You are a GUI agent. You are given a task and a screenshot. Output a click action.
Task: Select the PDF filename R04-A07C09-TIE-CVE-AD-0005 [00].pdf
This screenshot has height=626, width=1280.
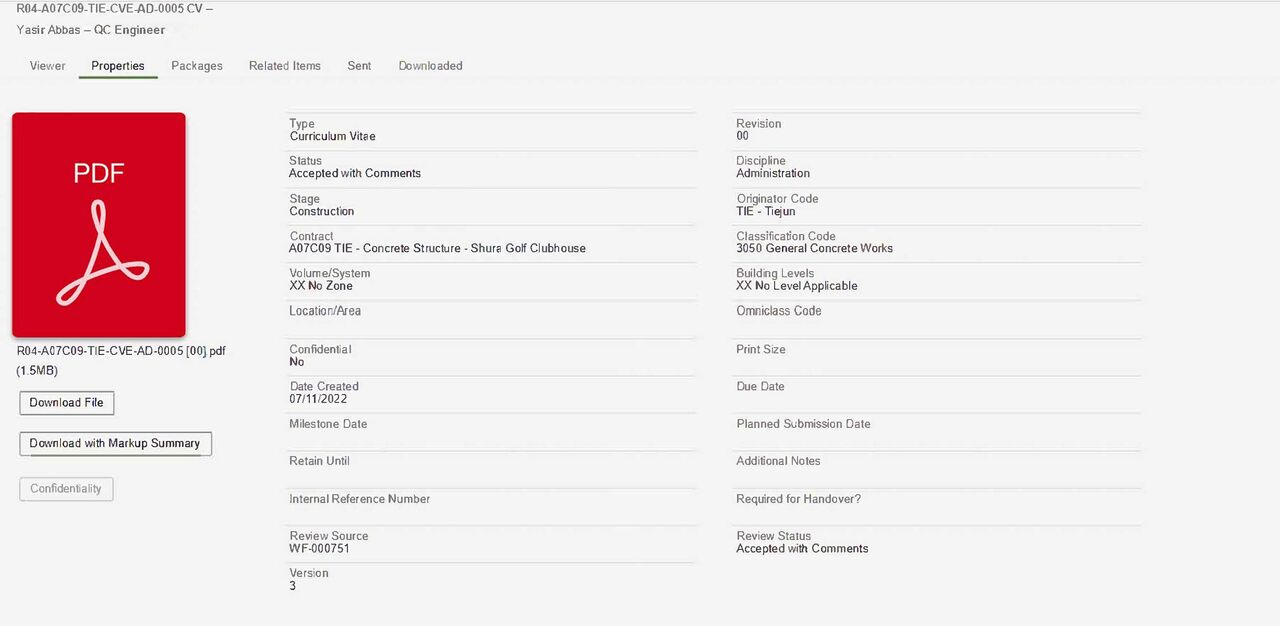121,351
